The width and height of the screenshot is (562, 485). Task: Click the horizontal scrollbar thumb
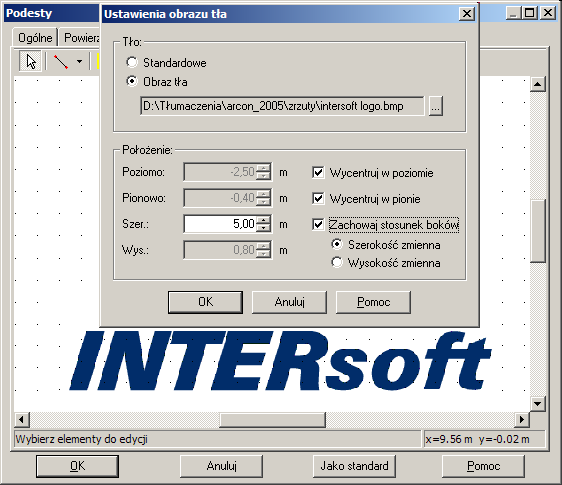272,419
